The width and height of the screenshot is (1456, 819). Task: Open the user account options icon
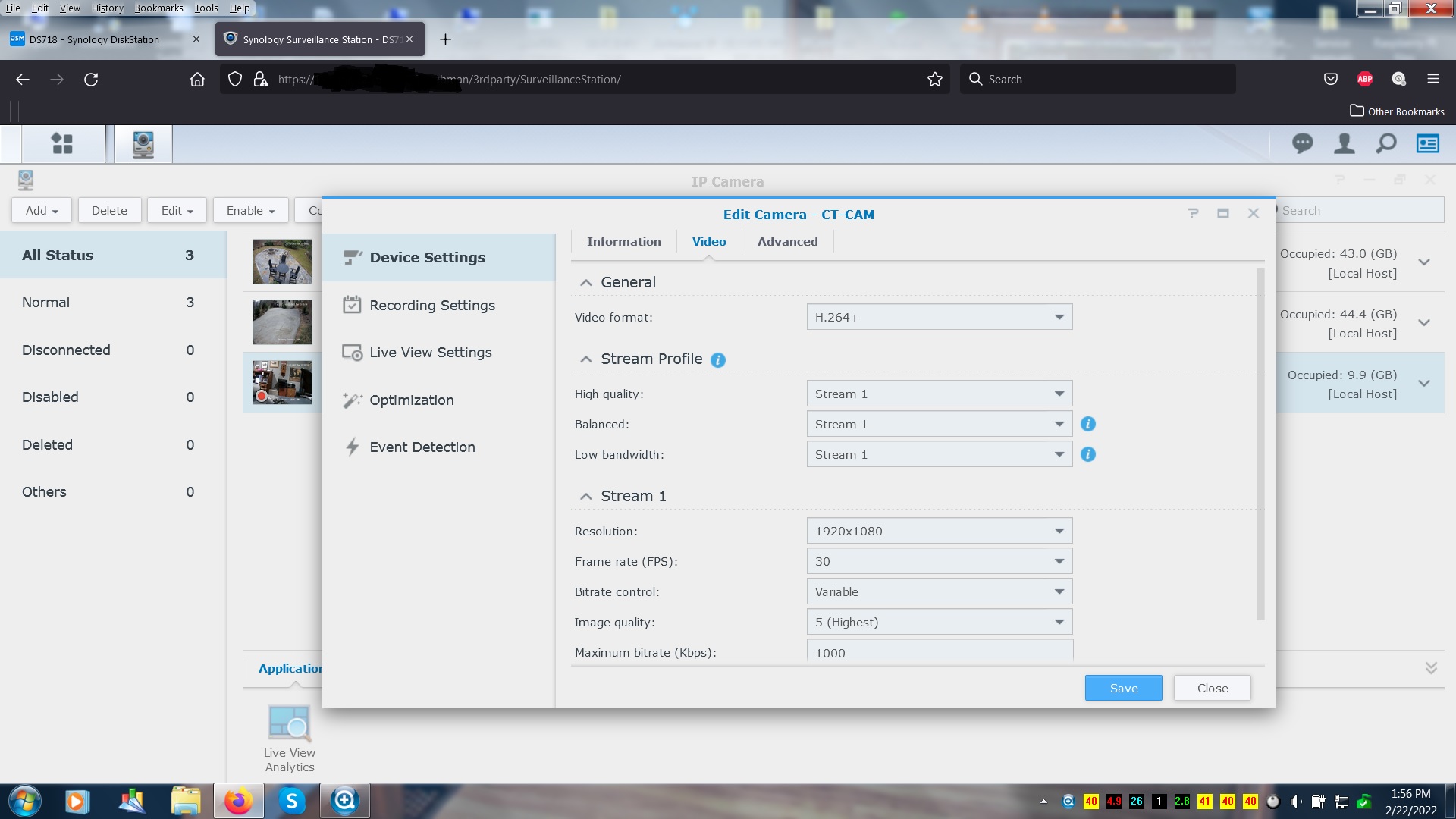click(1344, 143)
